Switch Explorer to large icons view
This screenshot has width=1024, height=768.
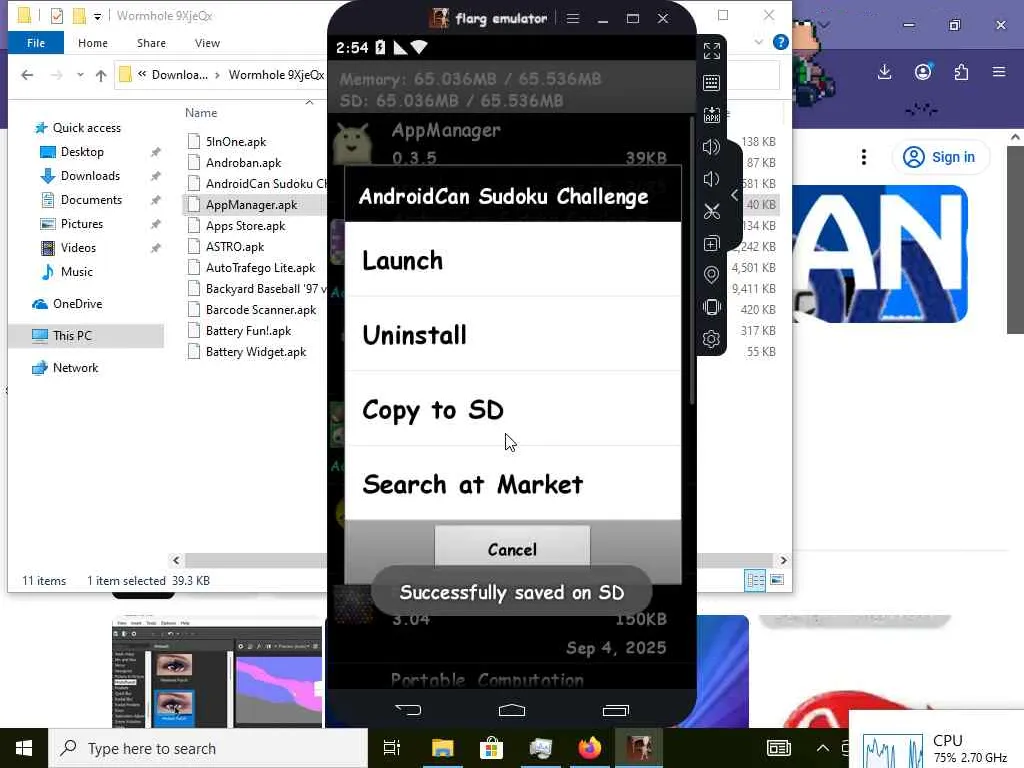pos(777,580)
